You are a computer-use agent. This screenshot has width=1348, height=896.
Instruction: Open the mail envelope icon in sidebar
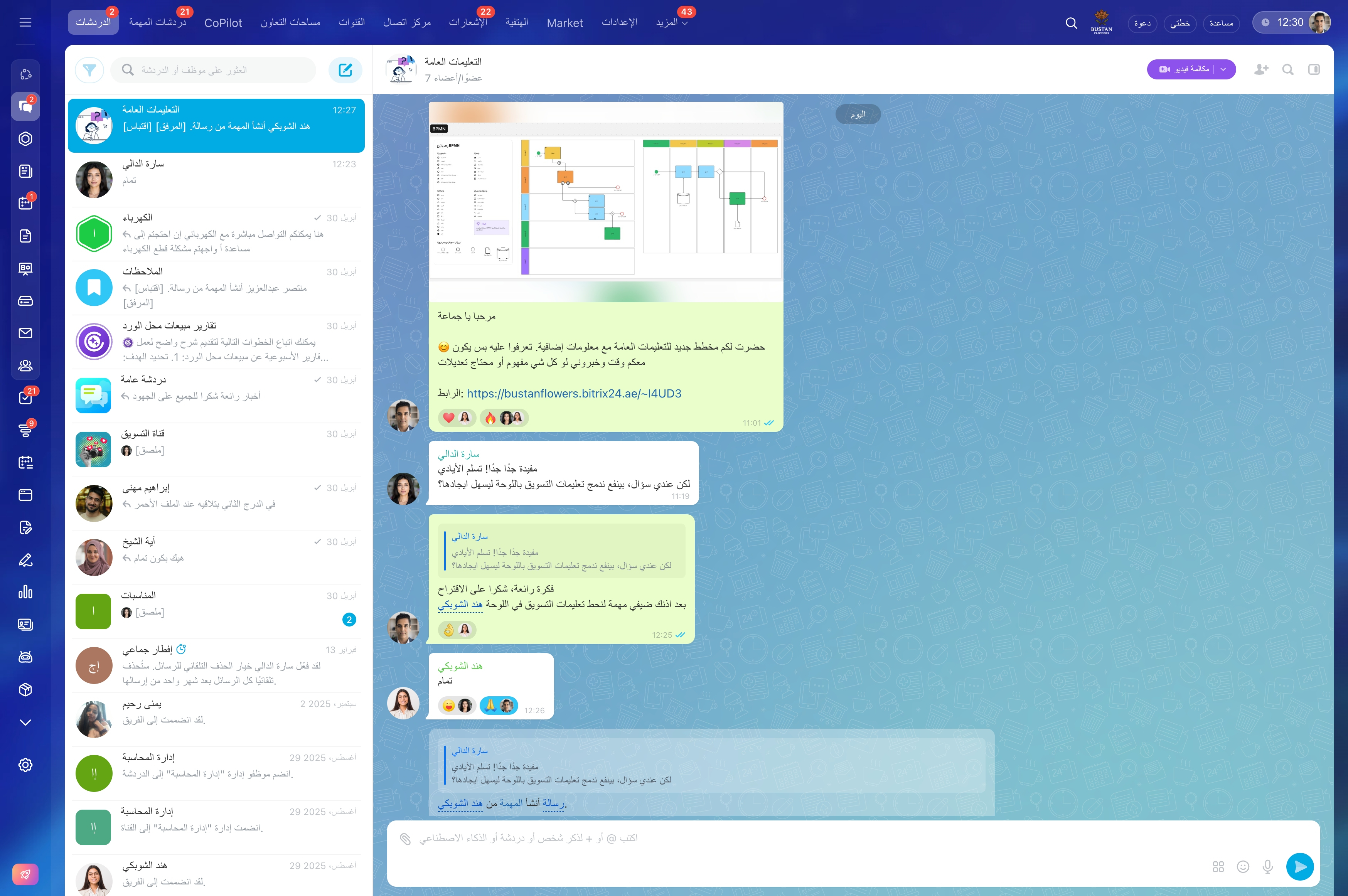point(25,333)
